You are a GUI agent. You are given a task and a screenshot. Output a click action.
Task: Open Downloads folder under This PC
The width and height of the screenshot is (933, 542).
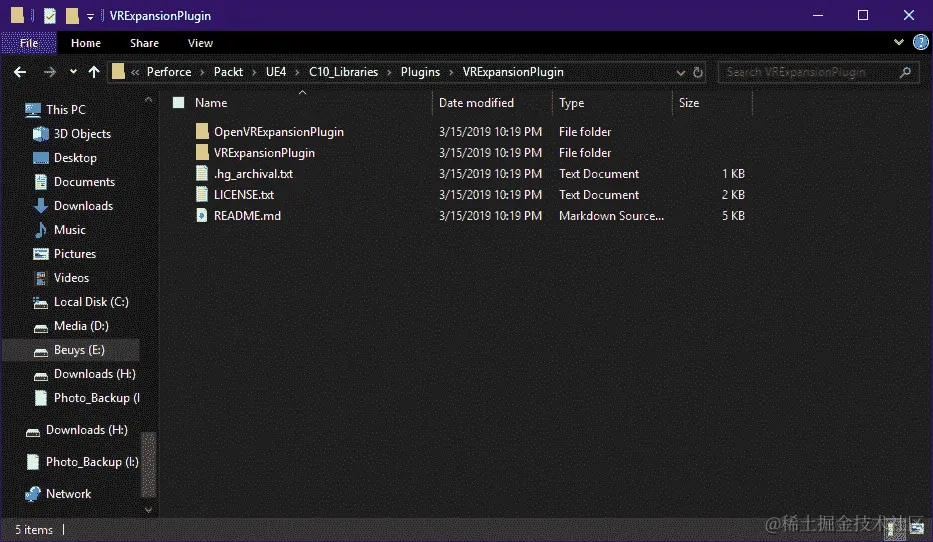coord(83,206)
